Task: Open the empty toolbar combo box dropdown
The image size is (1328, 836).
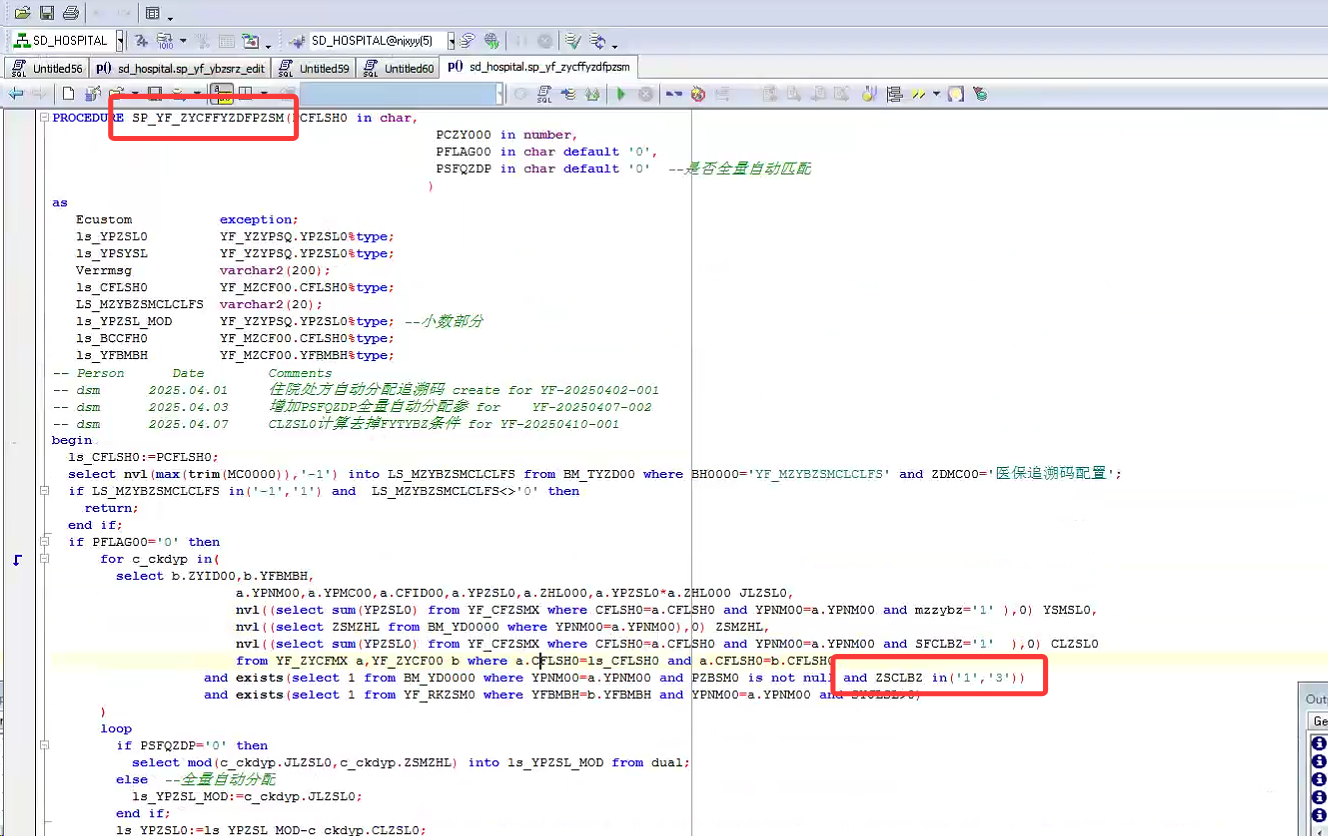Action: point(500,94)
